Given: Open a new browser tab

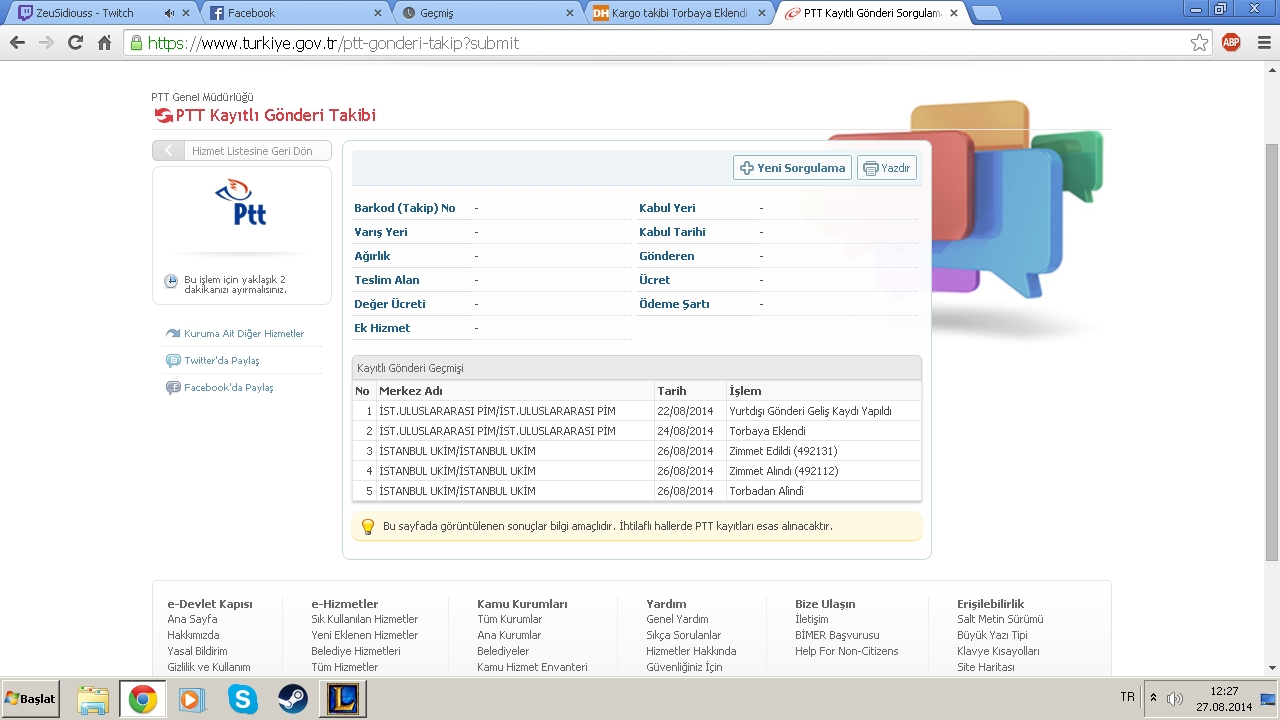Looking at the screenshot, I should click(986, 13).
